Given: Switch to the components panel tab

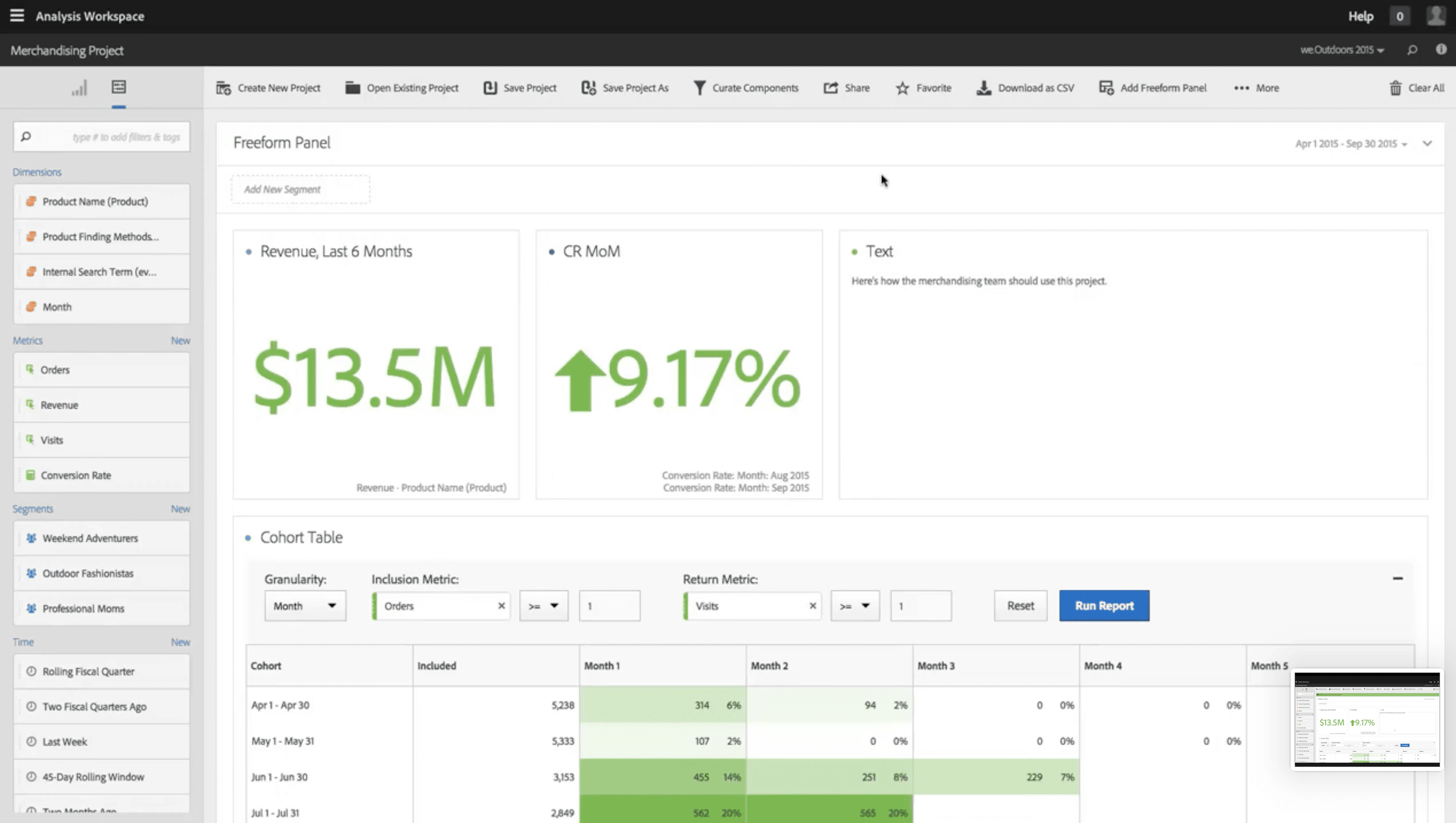Looking at the screenshot, I should [x=119, y=87].
